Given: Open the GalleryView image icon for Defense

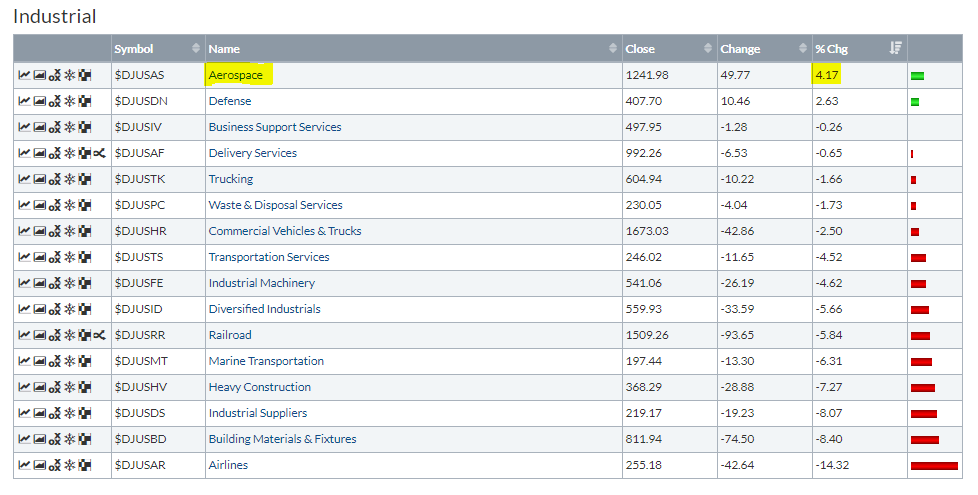Looking at the screenshot, I should click(x=39, y=101).
